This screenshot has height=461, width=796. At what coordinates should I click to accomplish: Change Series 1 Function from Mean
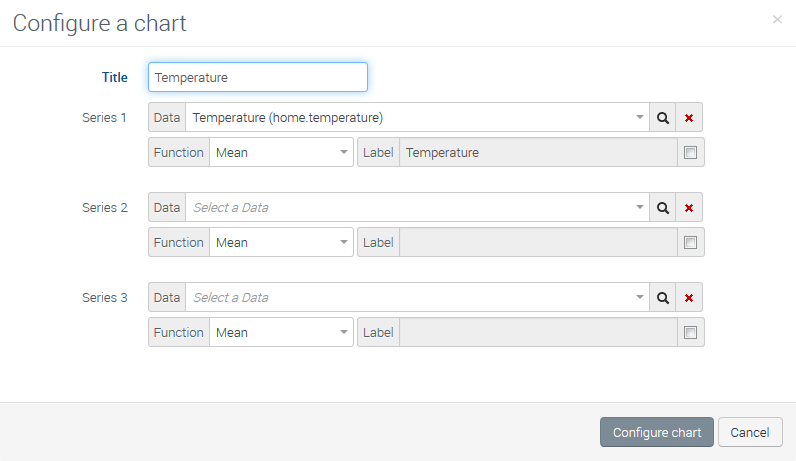280,153
